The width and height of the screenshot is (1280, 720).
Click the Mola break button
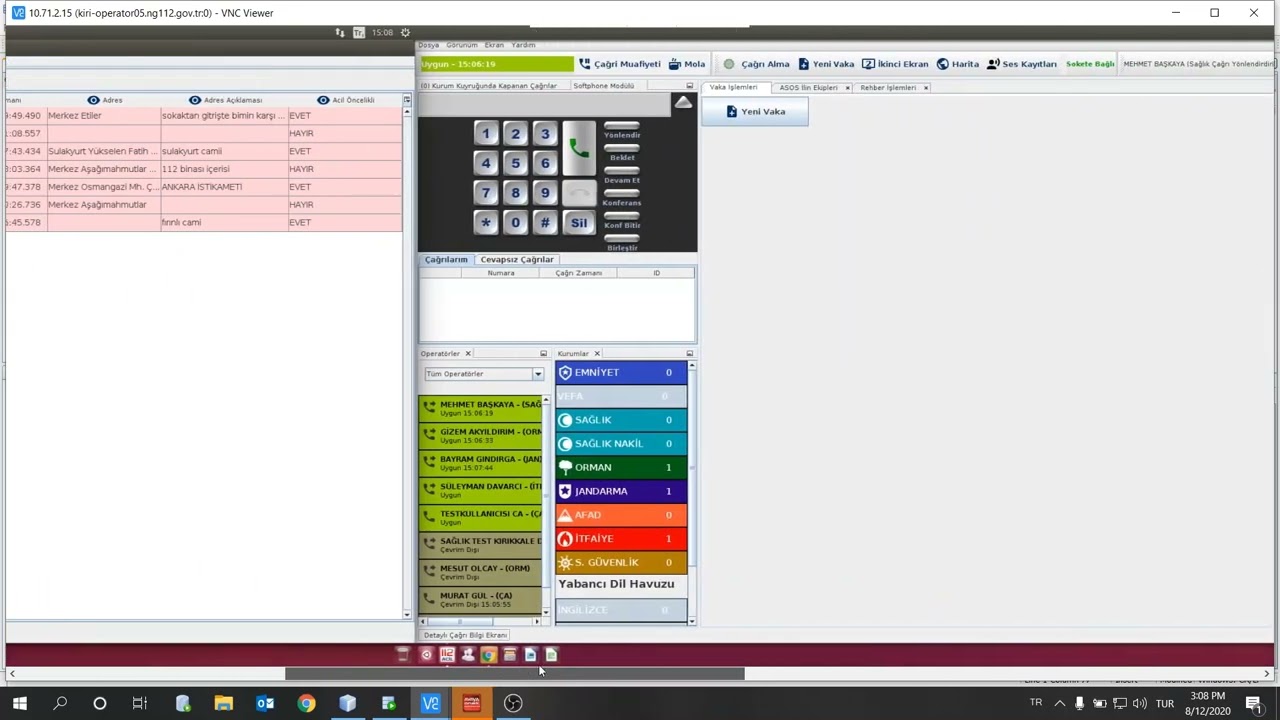[x=687, y=64]
